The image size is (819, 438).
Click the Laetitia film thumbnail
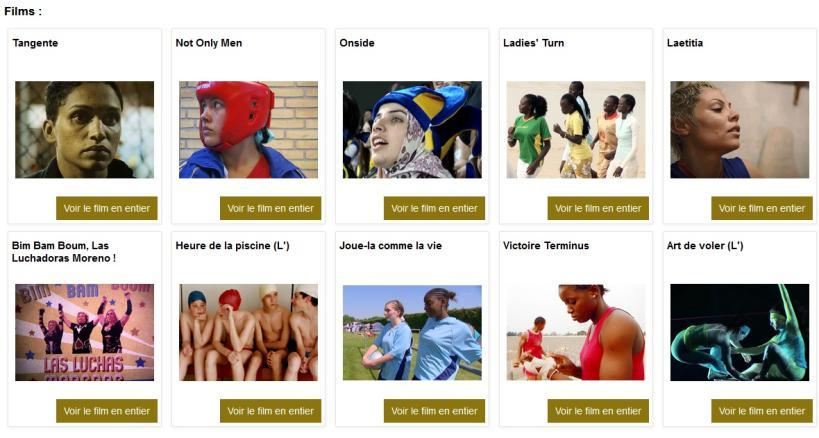tap(740, 129)
